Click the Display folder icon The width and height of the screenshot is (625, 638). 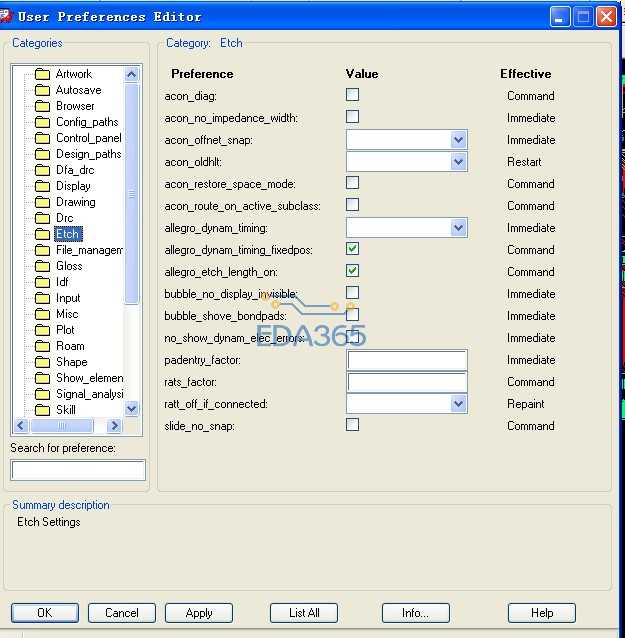(x=42, y=186)
